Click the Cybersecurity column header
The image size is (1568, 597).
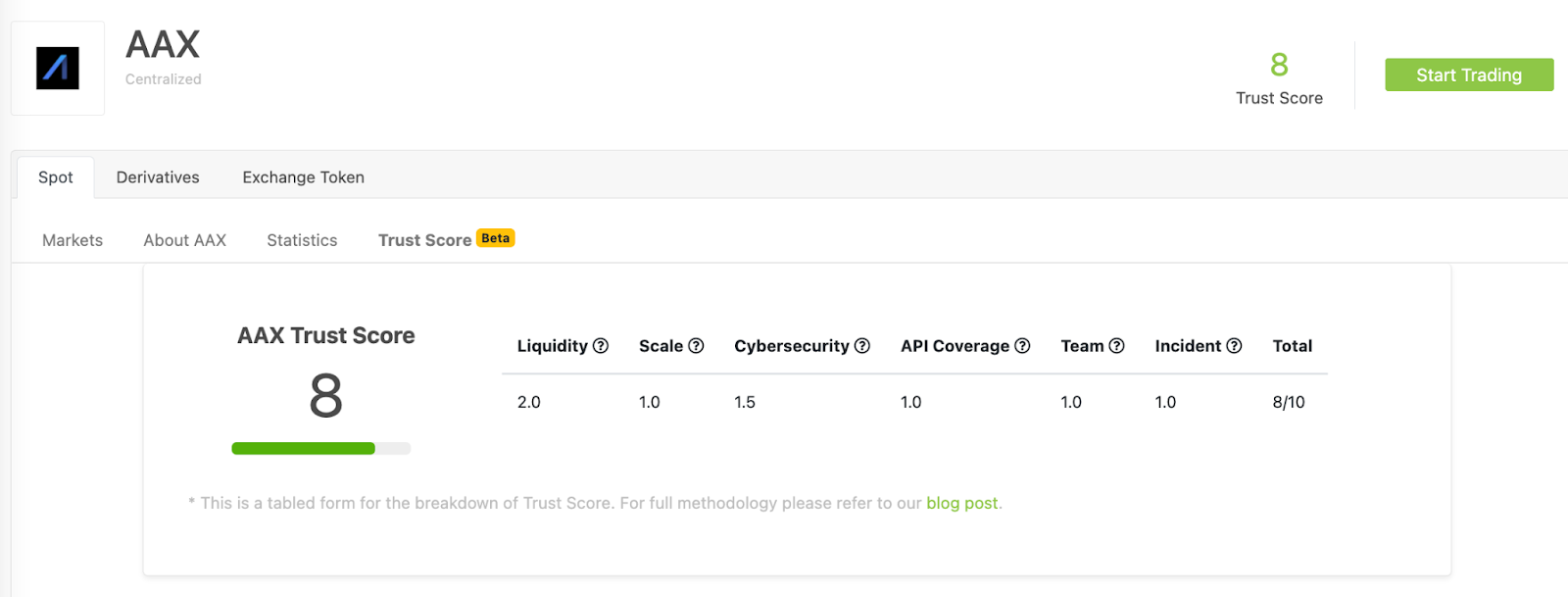tap(792, 346)
